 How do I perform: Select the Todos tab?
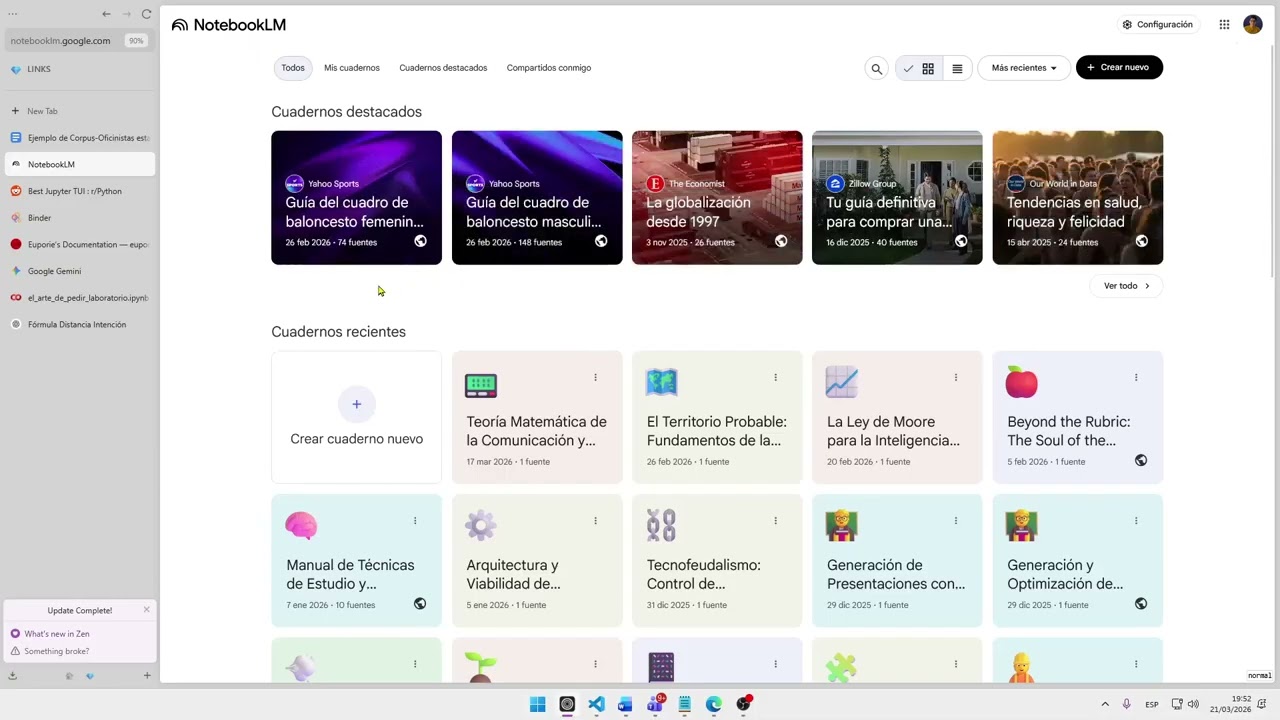tap(293, 68)
